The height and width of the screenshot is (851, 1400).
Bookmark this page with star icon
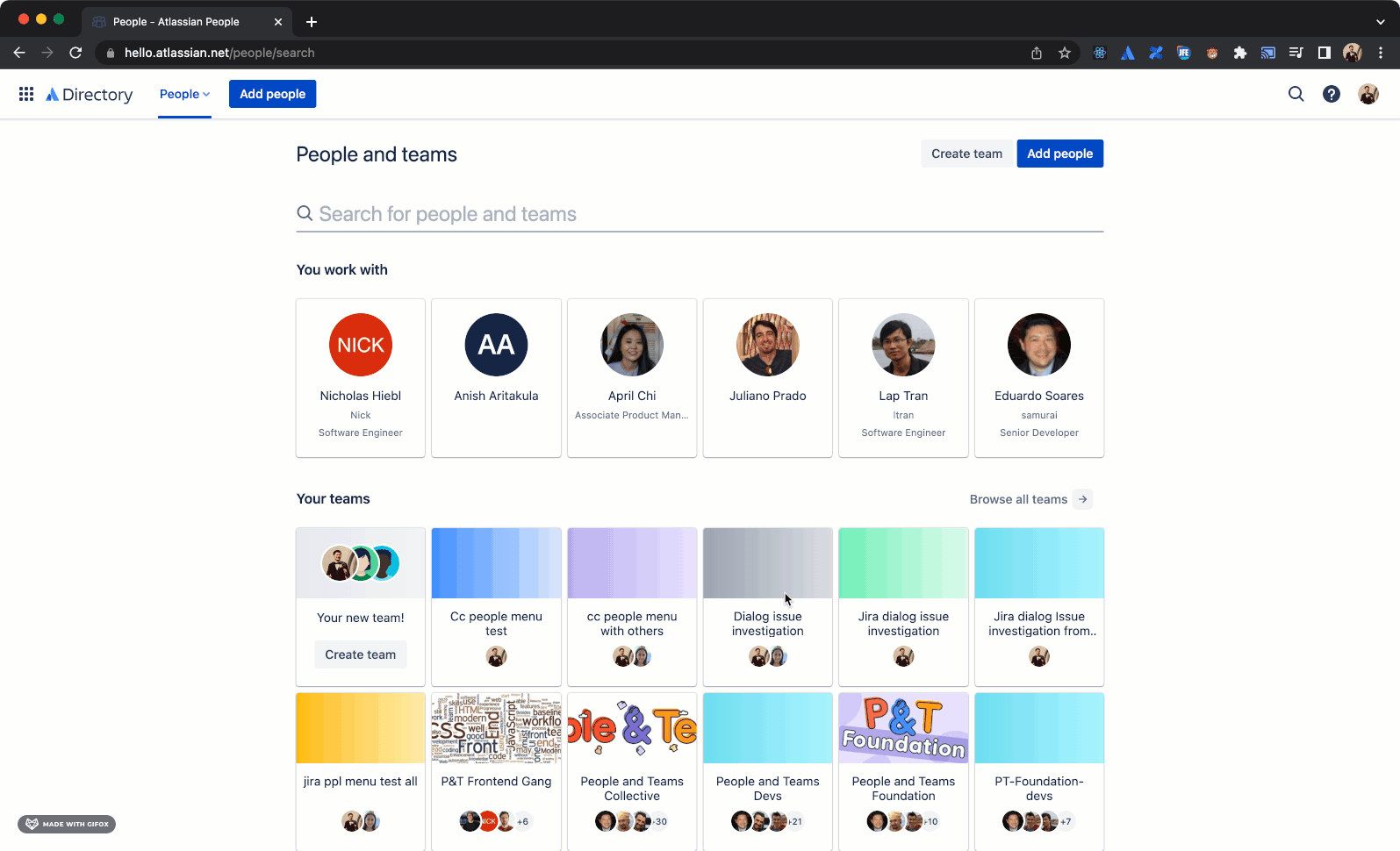(1065, 53)
